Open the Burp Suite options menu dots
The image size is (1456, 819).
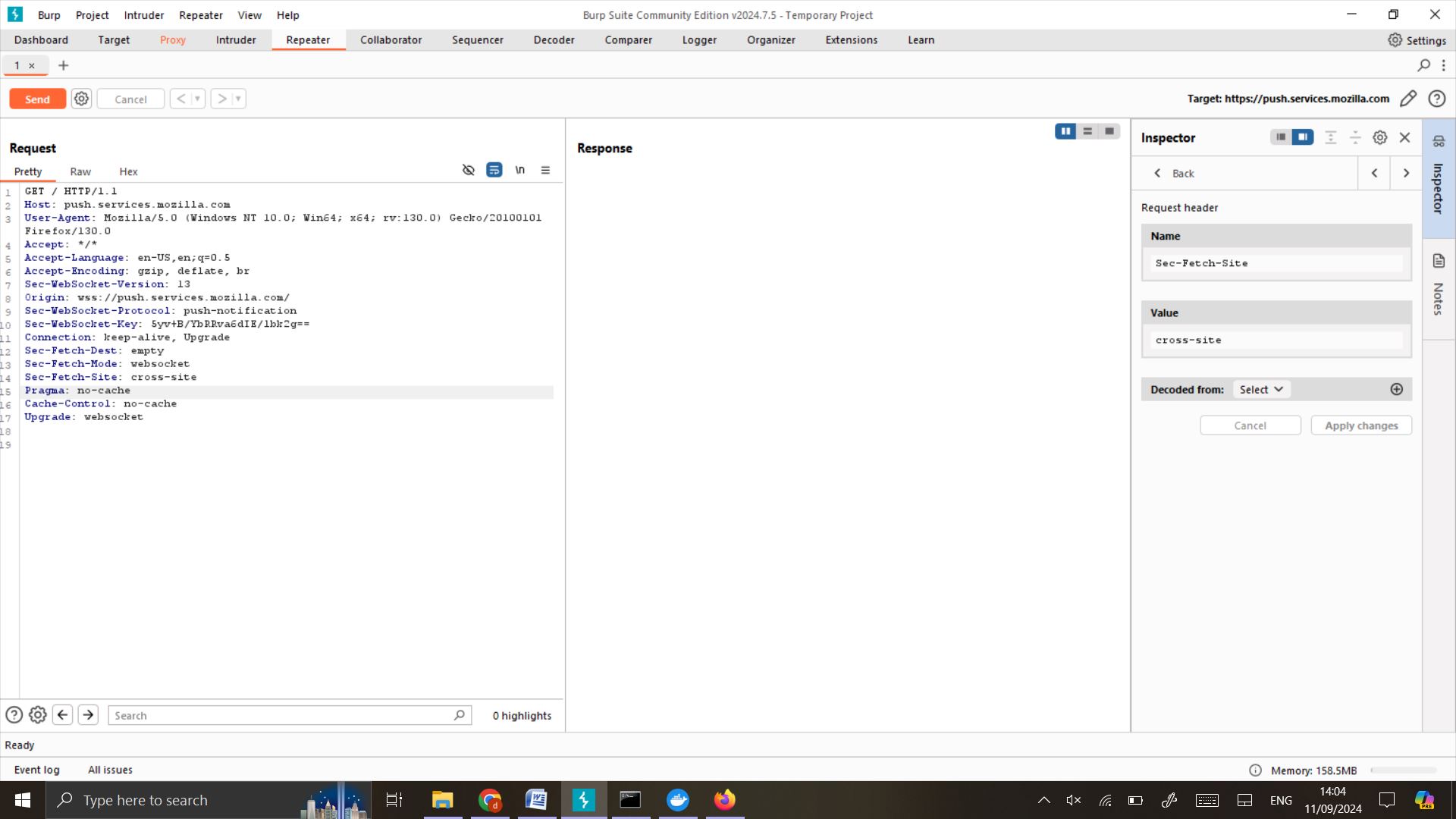coord(1445,65)
